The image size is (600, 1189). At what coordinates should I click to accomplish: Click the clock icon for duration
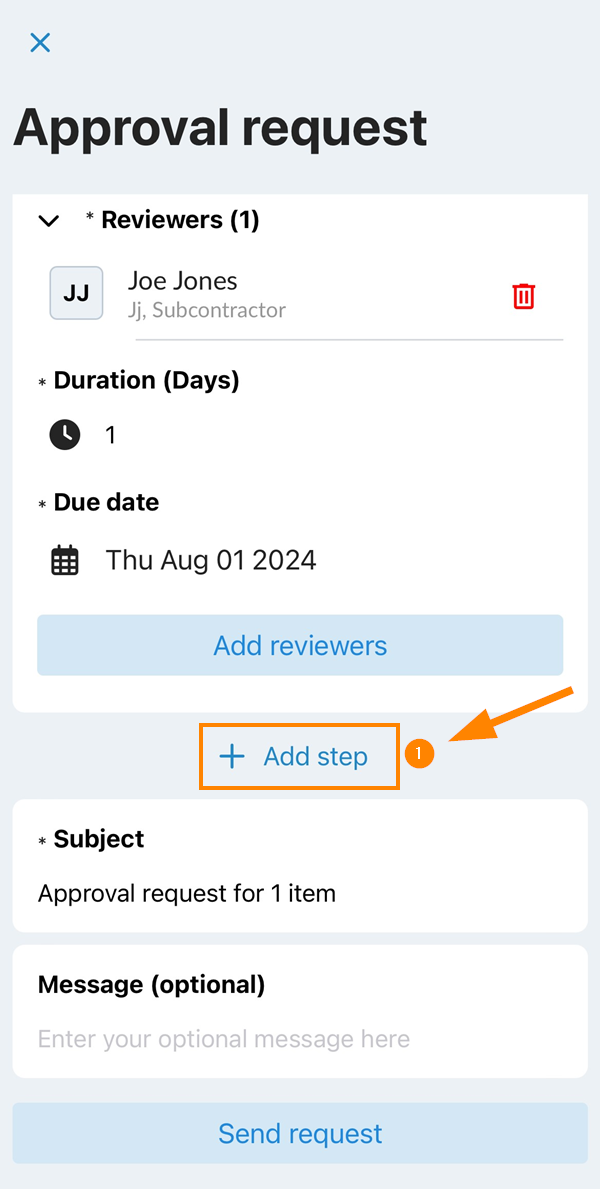(x=65, y=435)
